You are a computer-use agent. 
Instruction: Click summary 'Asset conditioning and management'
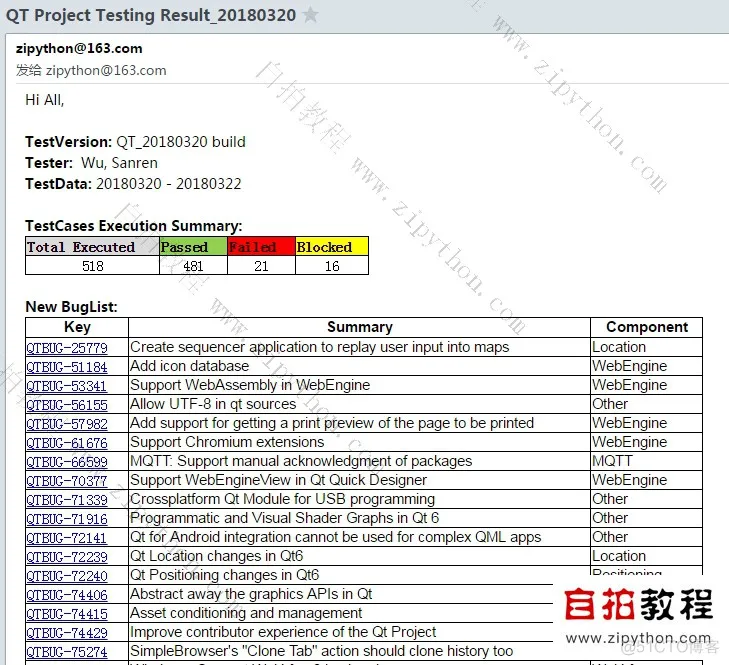(246, 613)
